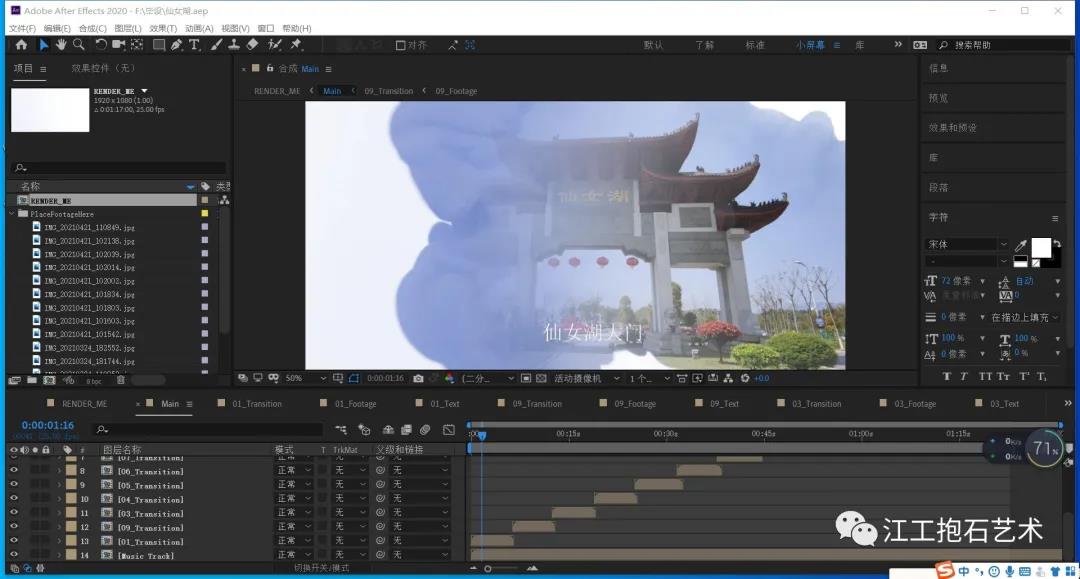The width and height of the screenshot is (1080, 579).
Task: Select the Zoom magnifier tool
Action: tap(79, 45)
